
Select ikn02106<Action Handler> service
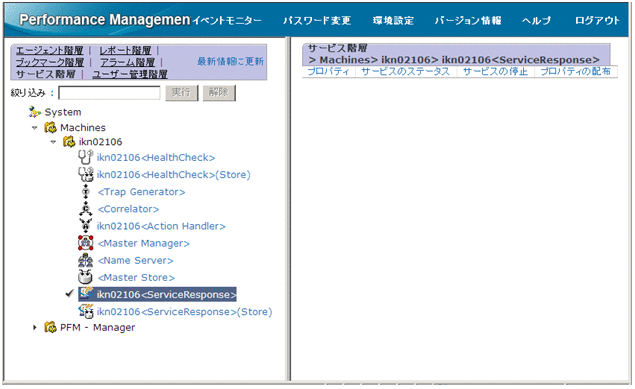[x=161, y=226]
